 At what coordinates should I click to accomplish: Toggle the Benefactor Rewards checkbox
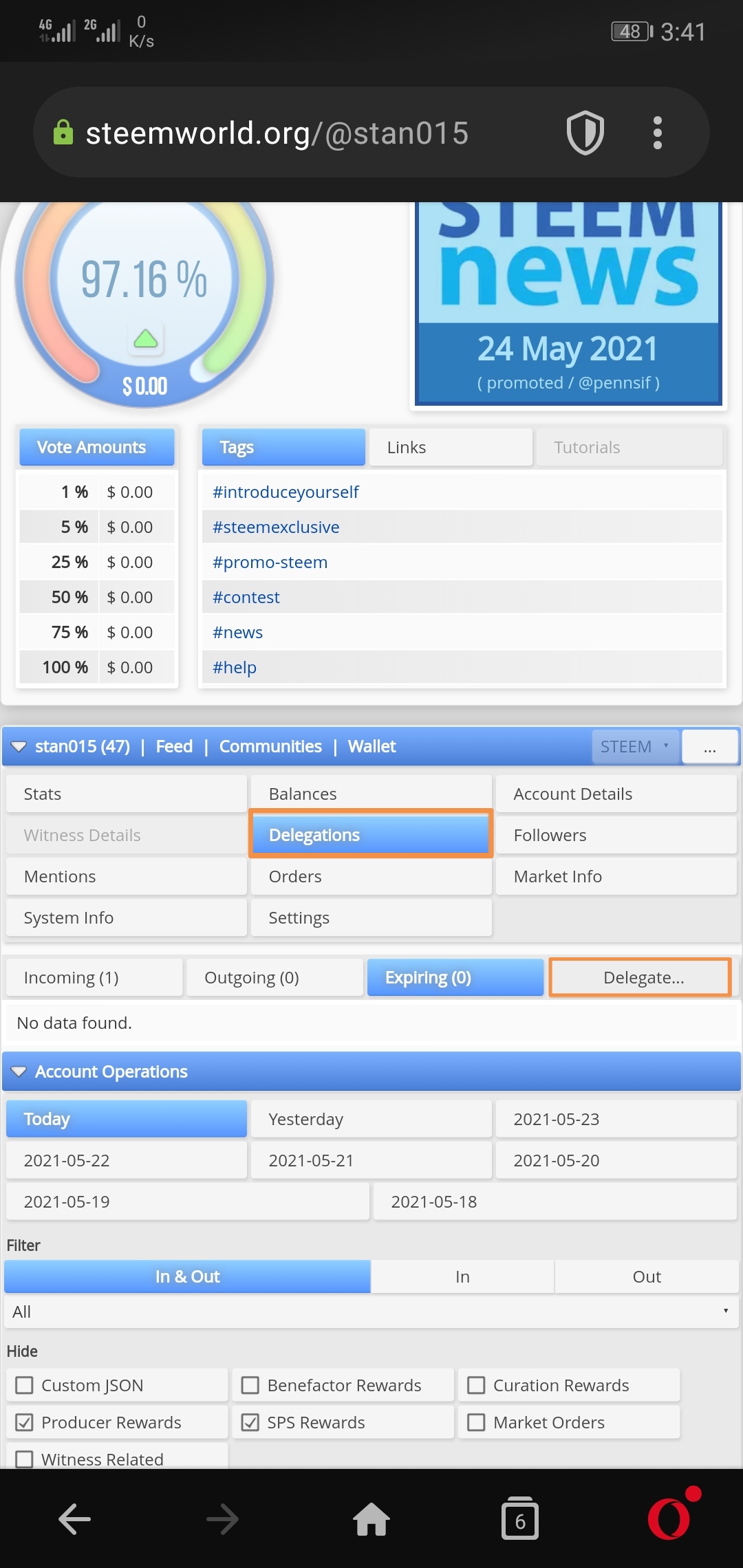pos(250,1385)
